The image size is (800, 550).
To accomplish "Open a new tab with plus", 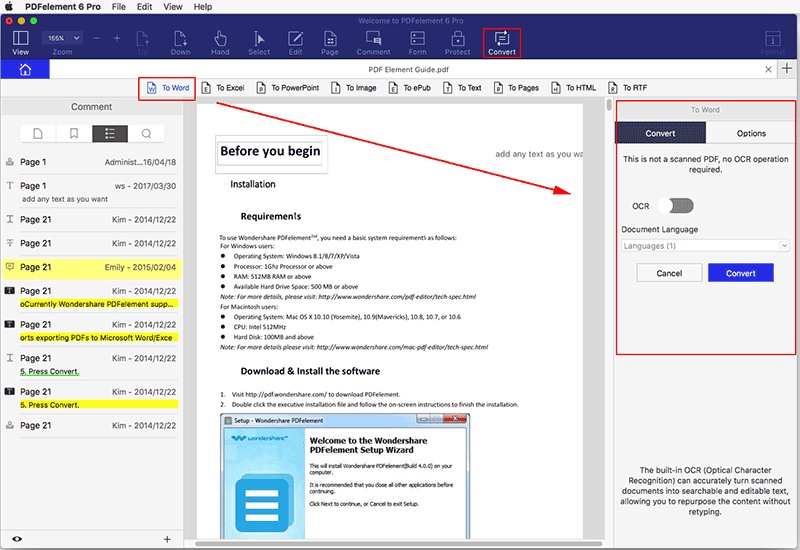I will coord(787,68).
